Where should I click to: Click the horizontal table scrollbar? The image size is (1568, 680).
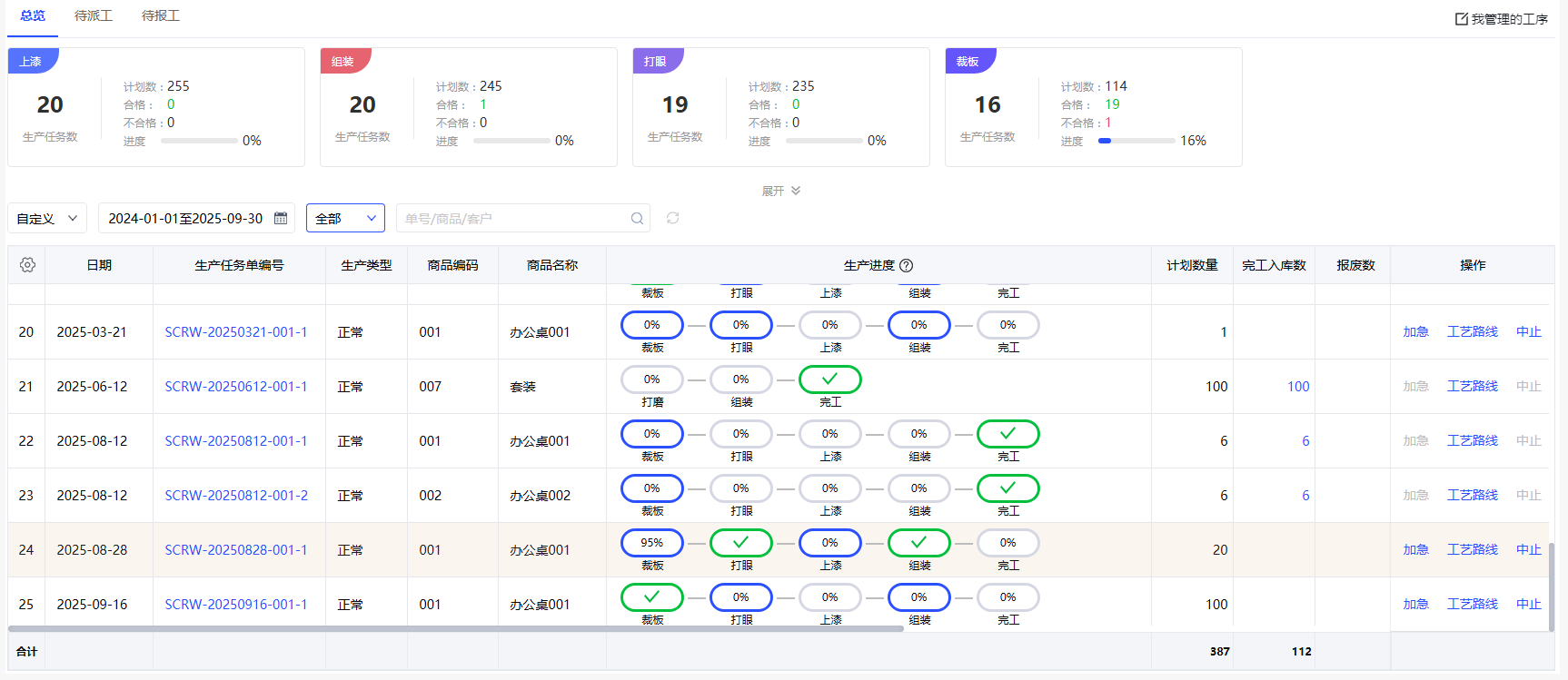coord(454,628)
